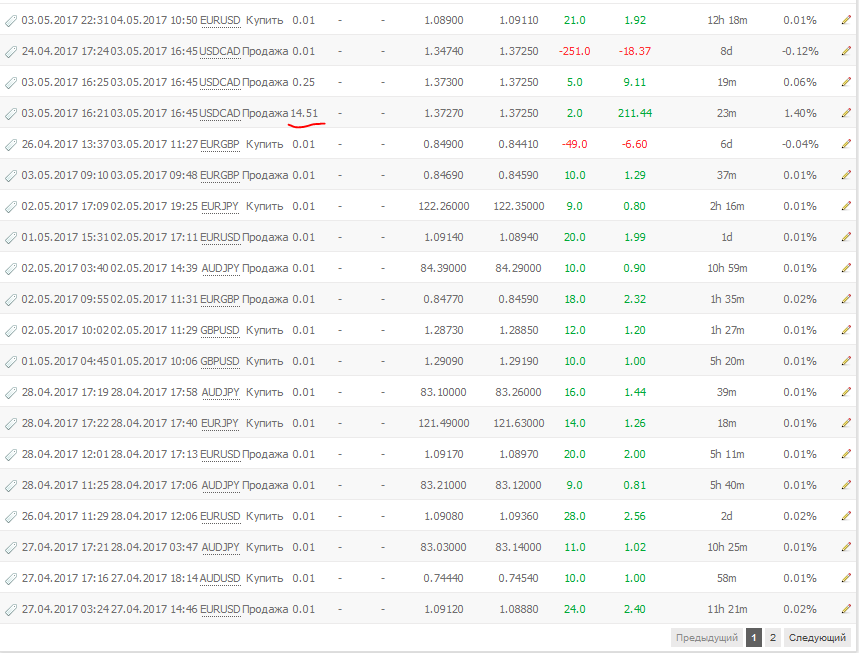Viewport: 859px width, 653px height.
Task: Click tag icon of EURUSD trade opened 26.04.2017 11:29
Action: point(11,517)
